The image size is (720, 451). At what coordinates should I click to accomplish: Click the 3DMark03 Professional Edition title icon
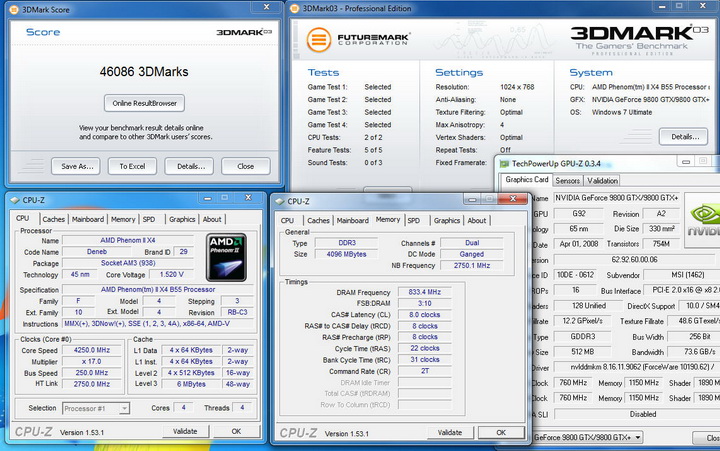pos(295,8)
